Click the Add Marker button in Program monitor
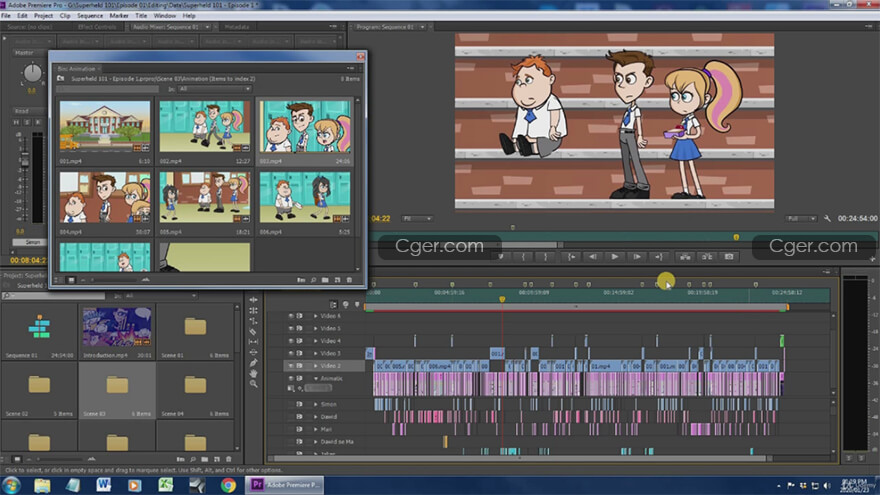Screen dimensions: 880x495 (501, 256)
